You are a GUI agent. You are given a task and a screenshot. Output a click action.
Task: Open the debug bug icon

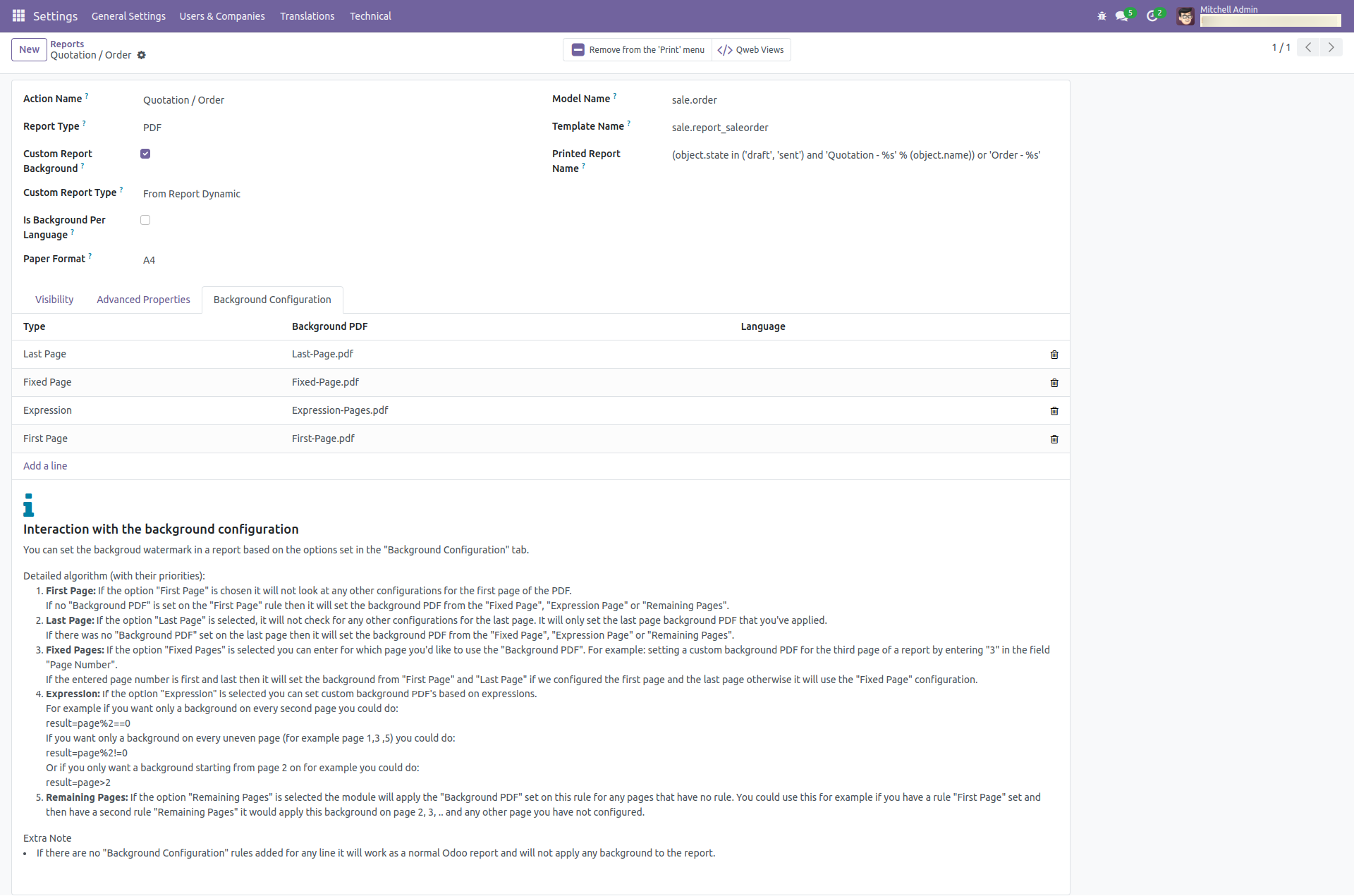click(1102, 16)
